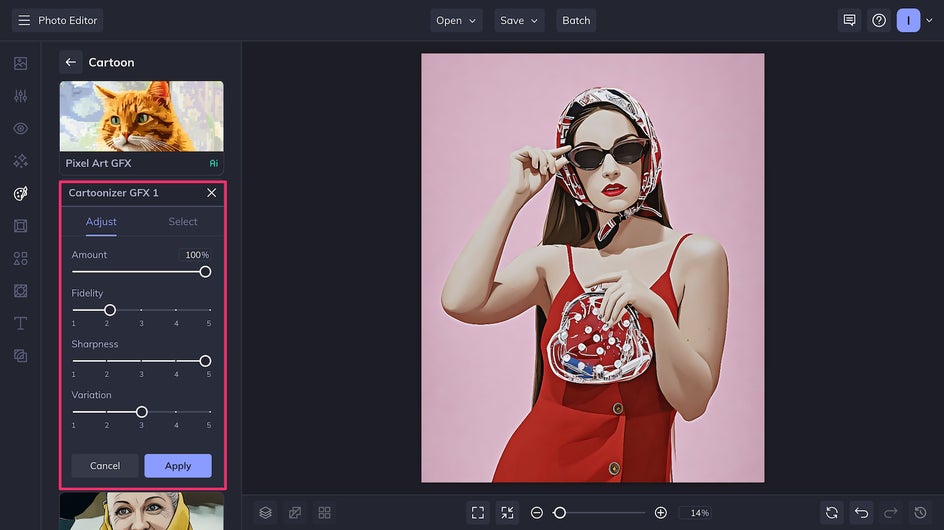Select the Pixel Art GFX cat thumbnail
The image size is (944, 530).
click(141, 116)
